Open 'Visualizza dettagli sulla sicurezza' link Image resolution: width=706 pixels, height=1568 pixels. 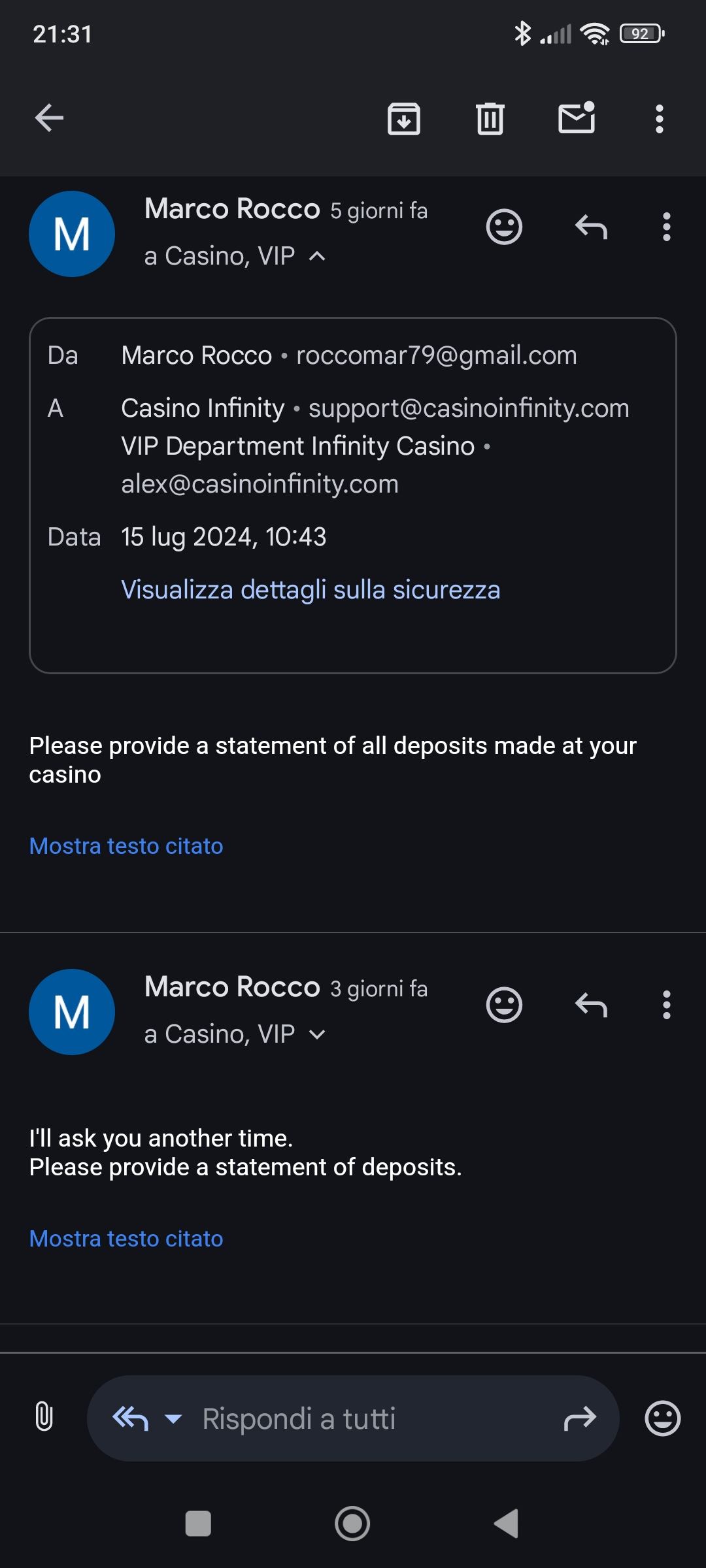click(311, 589)
